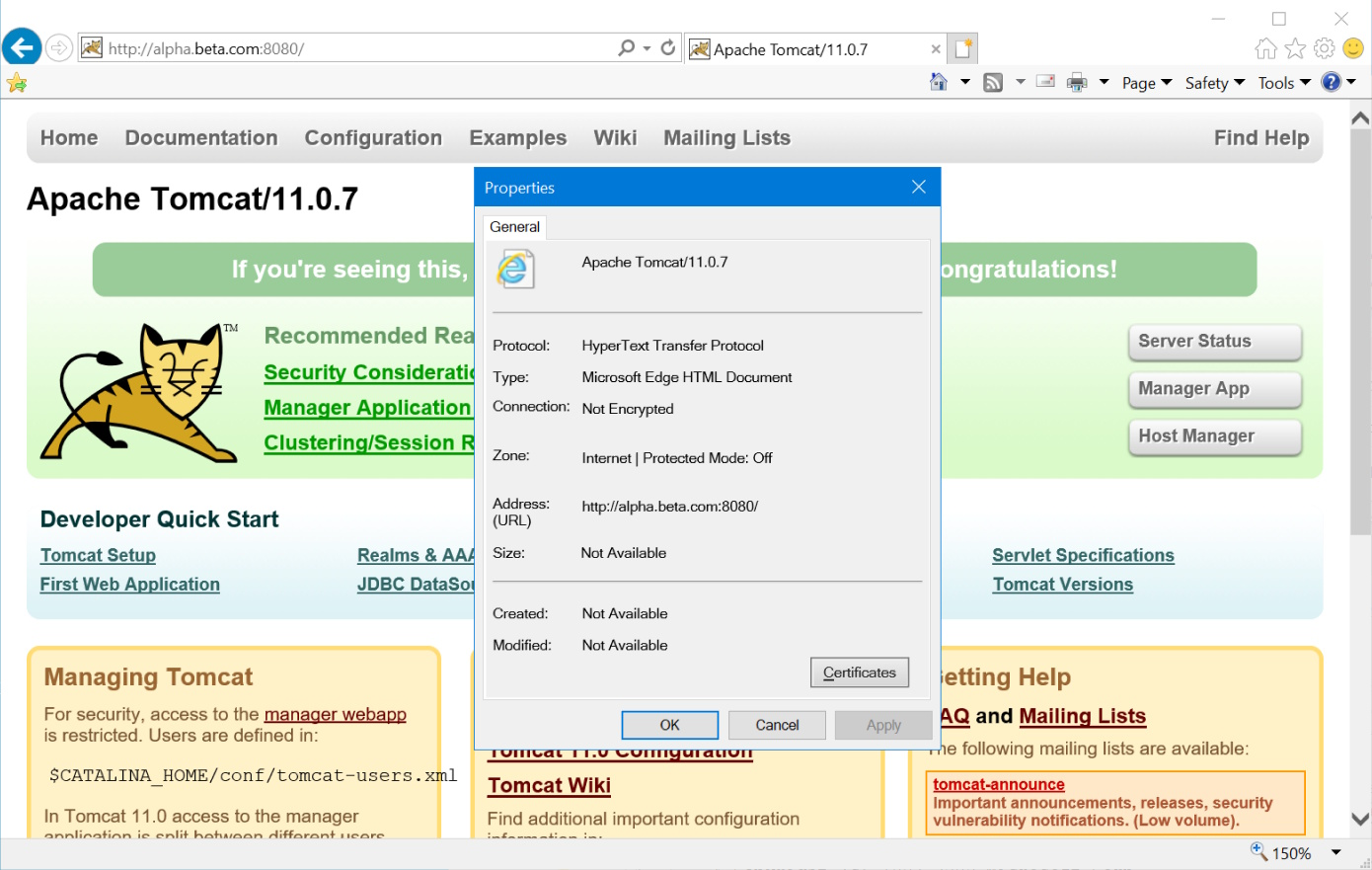Screen dimensions: 1372x870
Task: Click the Manager App button
Action: [x=1215, y=389]
